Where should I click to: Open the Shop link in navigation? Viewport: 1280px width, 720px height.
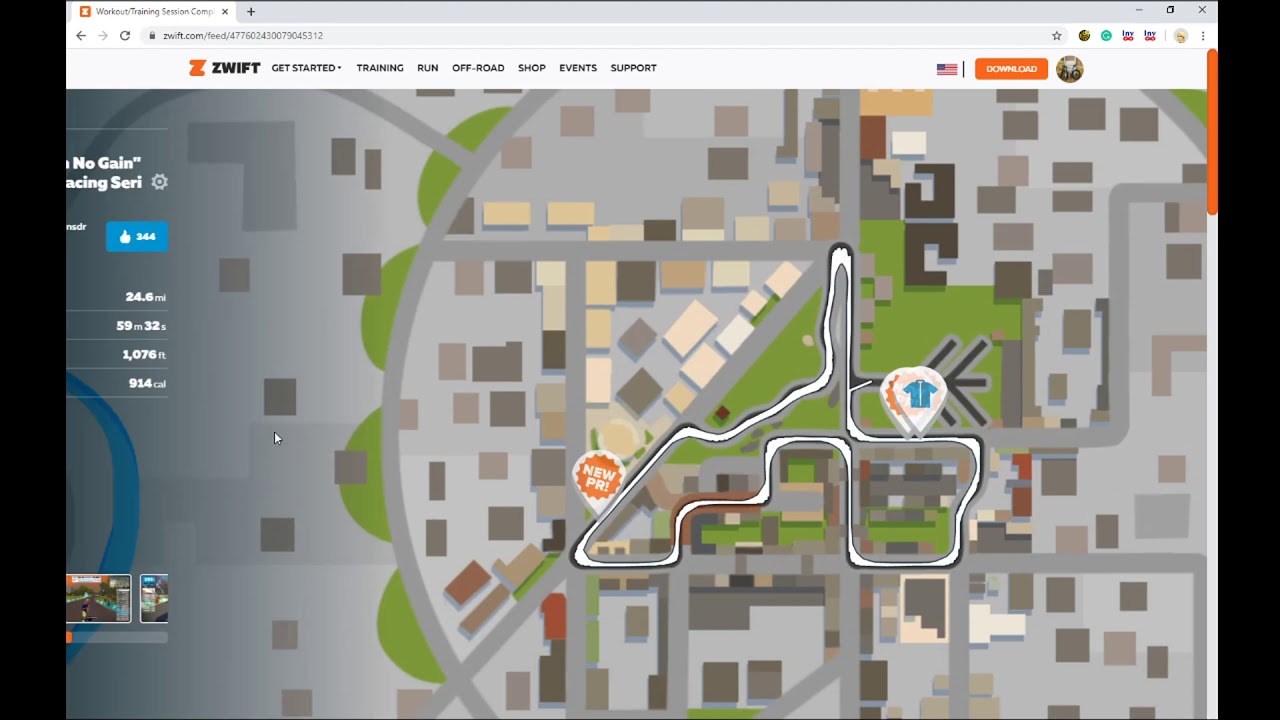tap(532, 68)
